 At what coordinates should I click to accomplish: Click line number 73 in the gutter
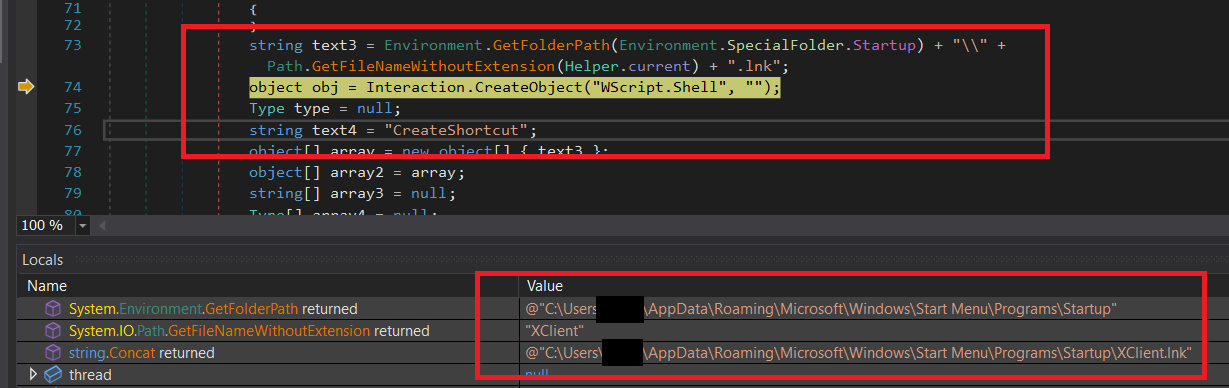(72, 45)
